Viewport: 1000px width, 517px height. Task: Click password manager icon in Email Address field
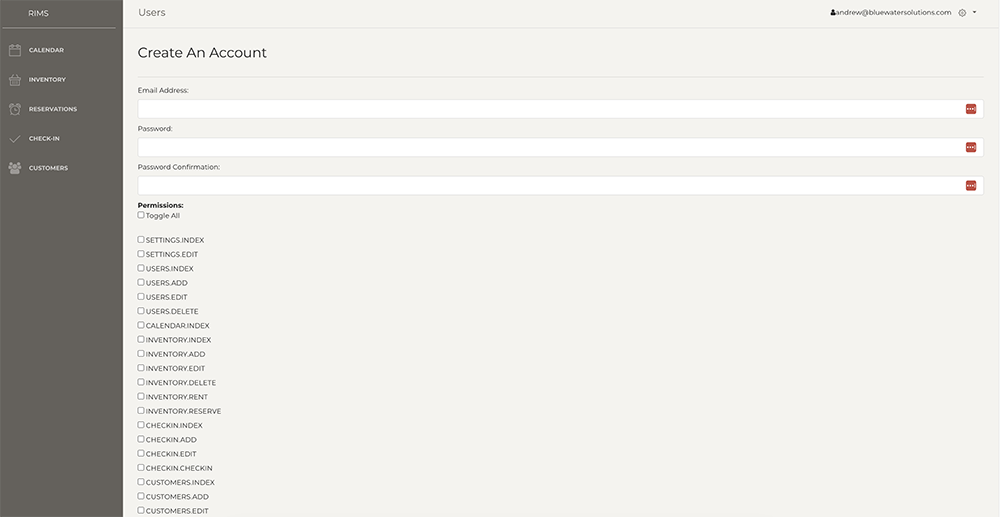[x=971, y=109]
